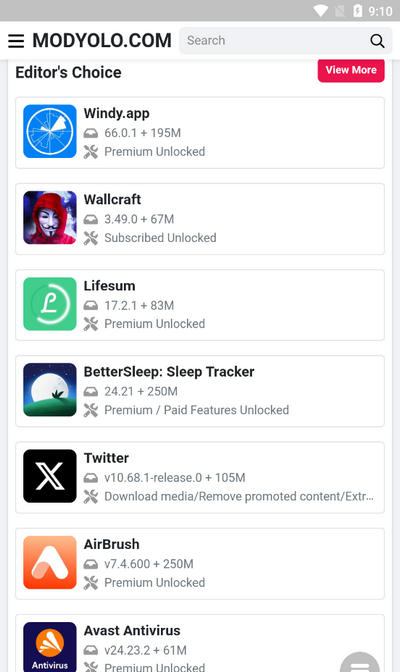Image resolution: width=400 pixels, height=672 pixels.
Task: Click the search magnifier icon
Action: click(377, 41)
